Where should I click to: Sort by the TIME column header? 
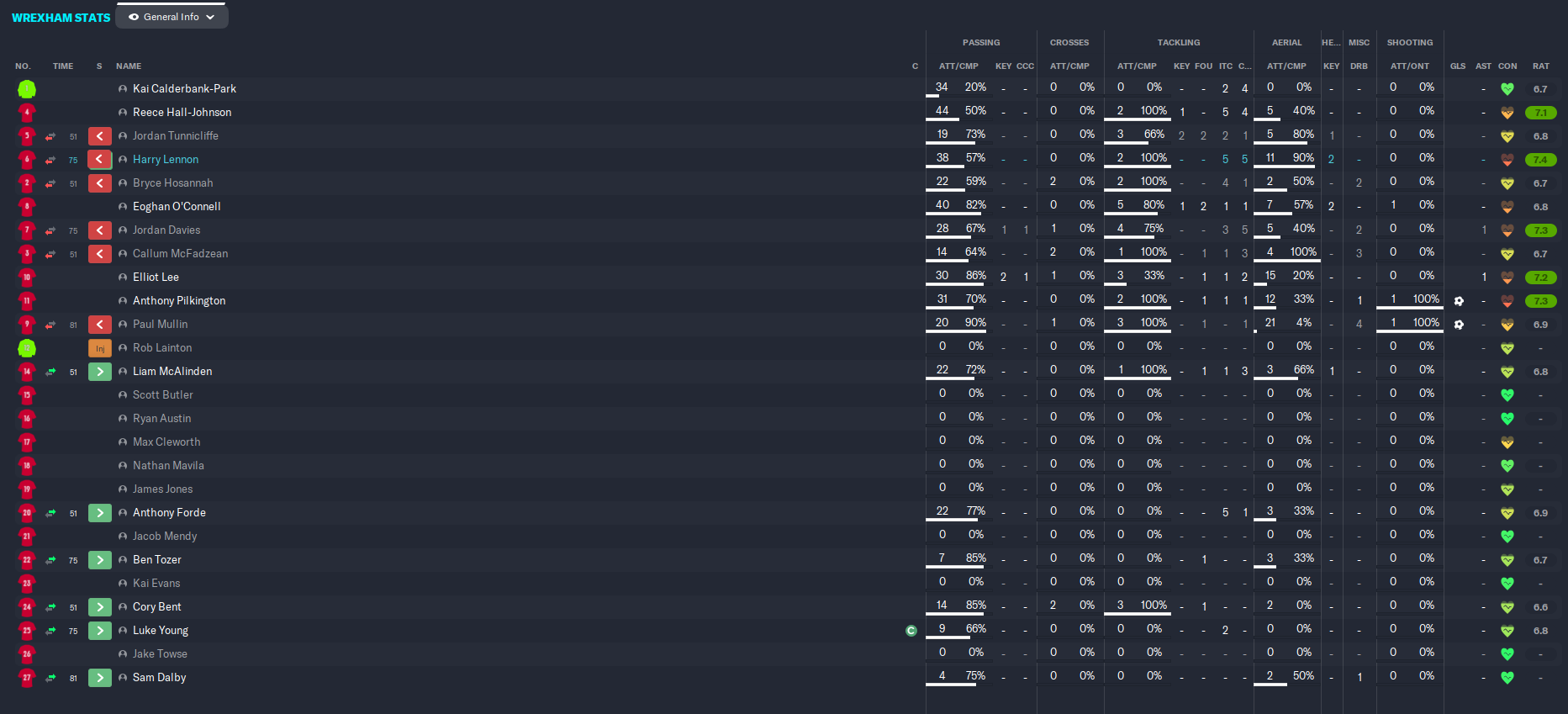coord(63,66)
